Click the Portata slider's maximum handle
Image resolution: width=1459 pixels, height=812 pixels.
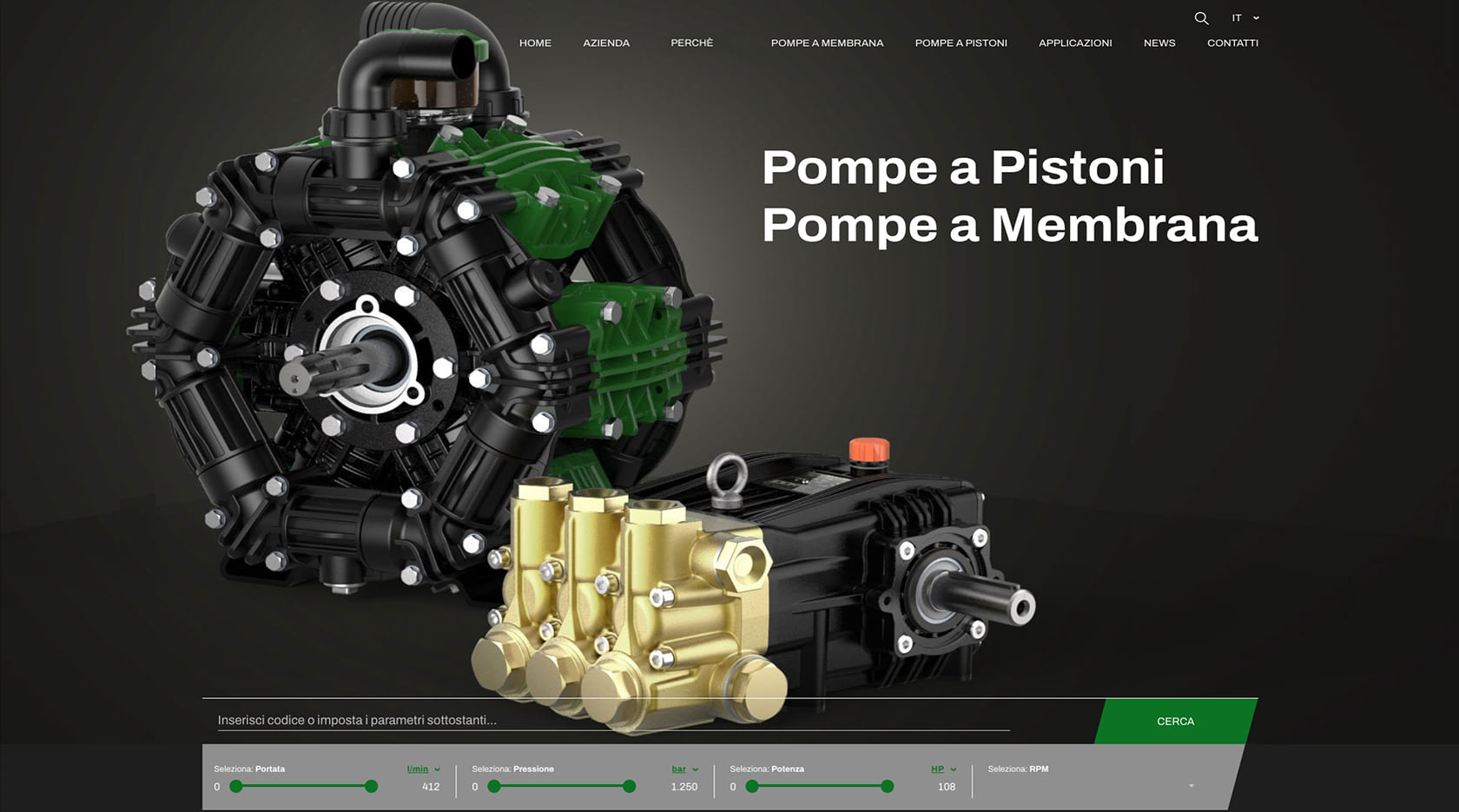pos(372,787)
